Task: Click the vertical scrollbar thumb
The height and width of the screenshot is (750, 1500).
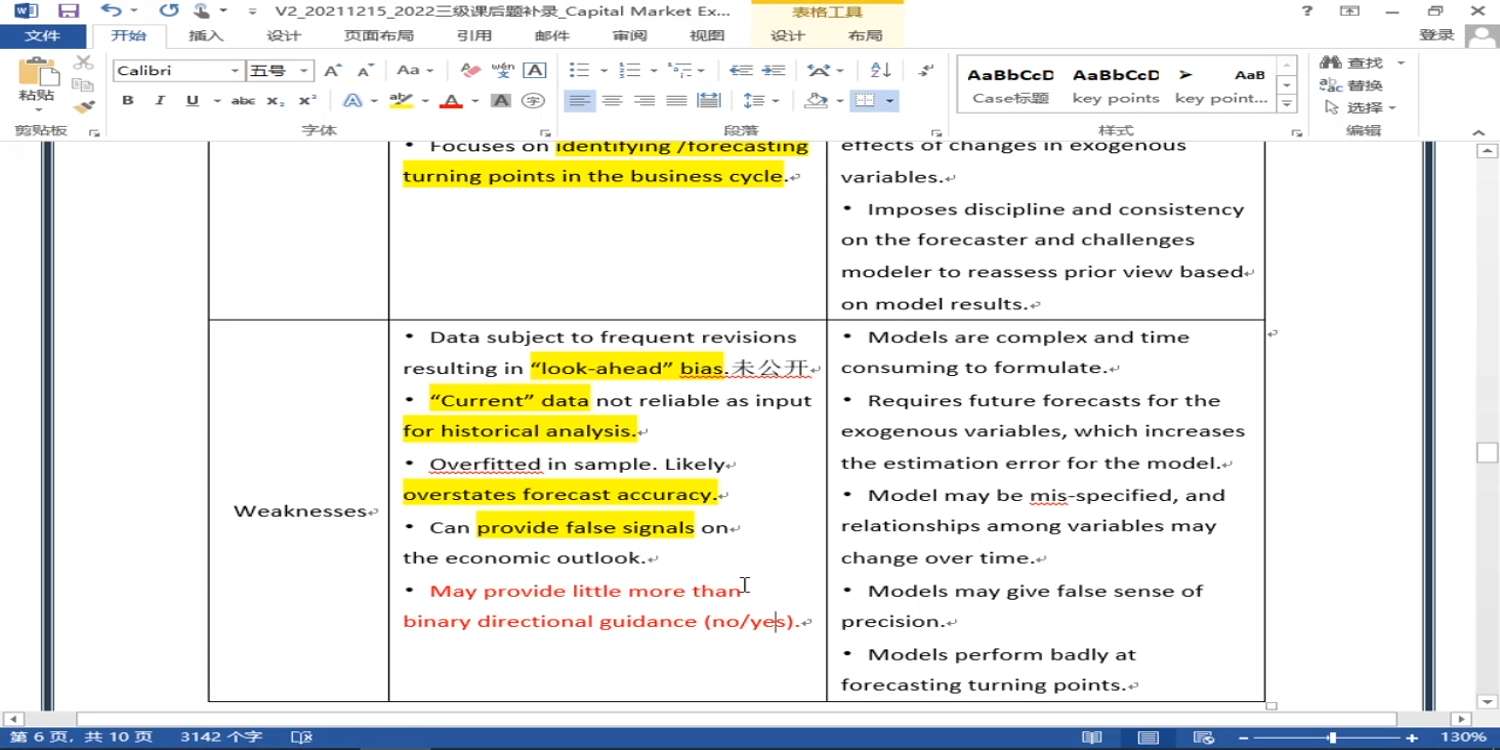Action: tap(1487, 452)
